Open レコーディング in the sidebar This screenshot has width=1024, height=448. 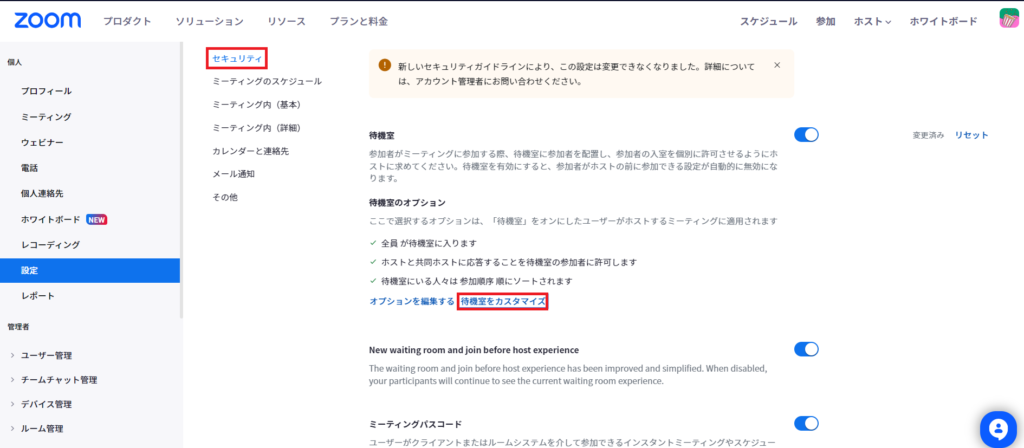50,245
